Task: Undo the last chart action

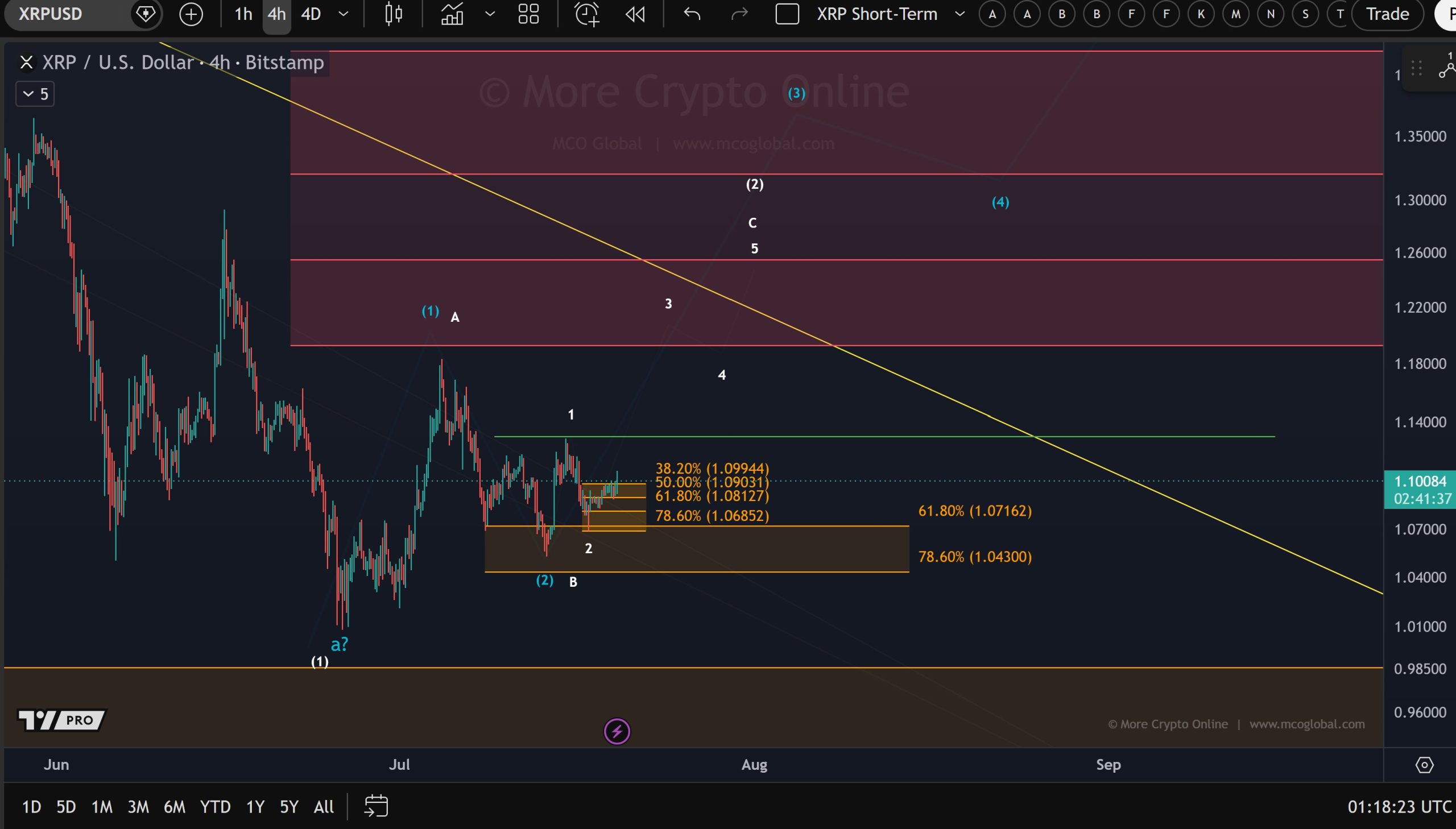Action: 692,14
